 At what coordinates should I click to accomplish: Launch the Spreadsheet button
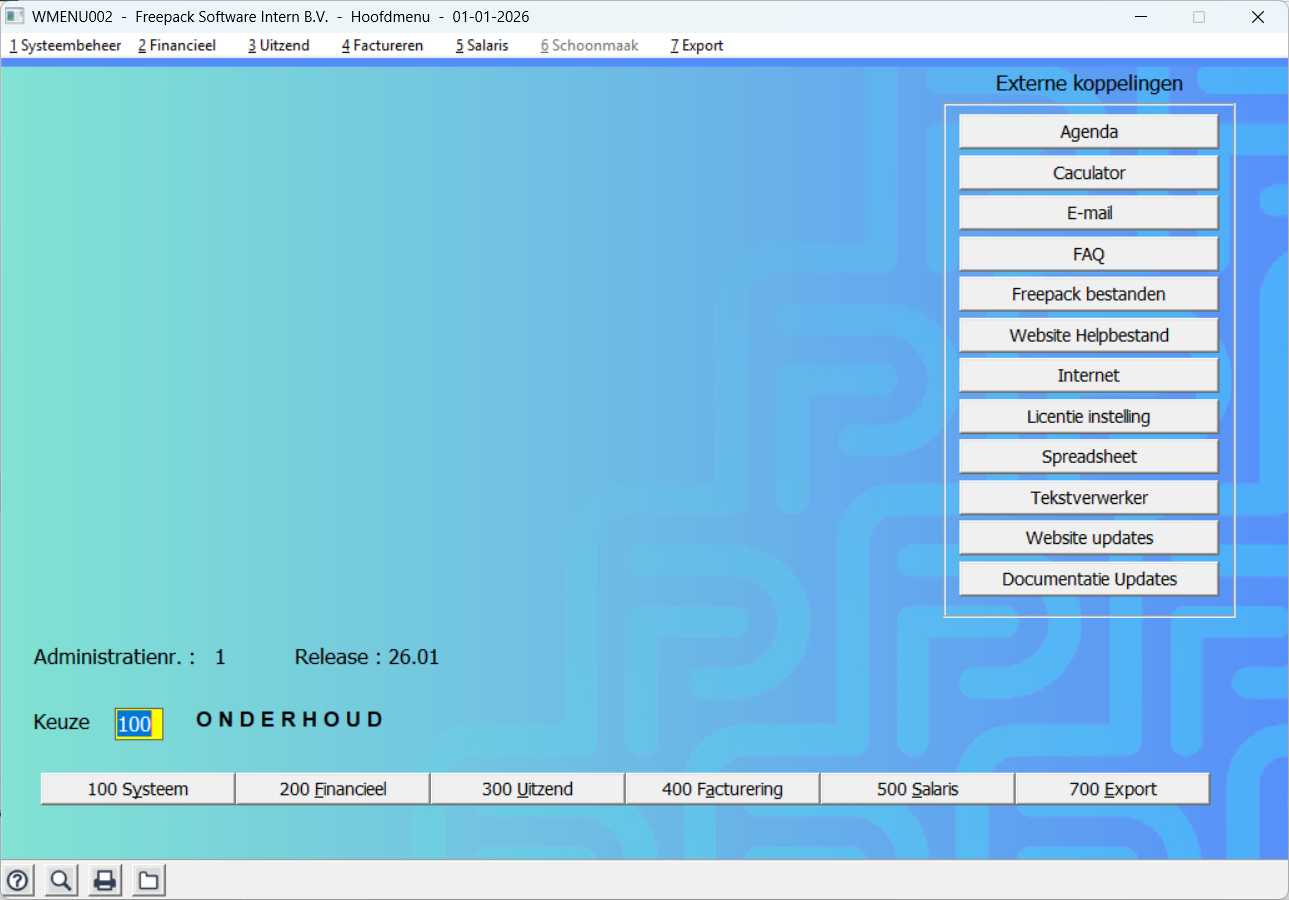(x=1088, y=457)
